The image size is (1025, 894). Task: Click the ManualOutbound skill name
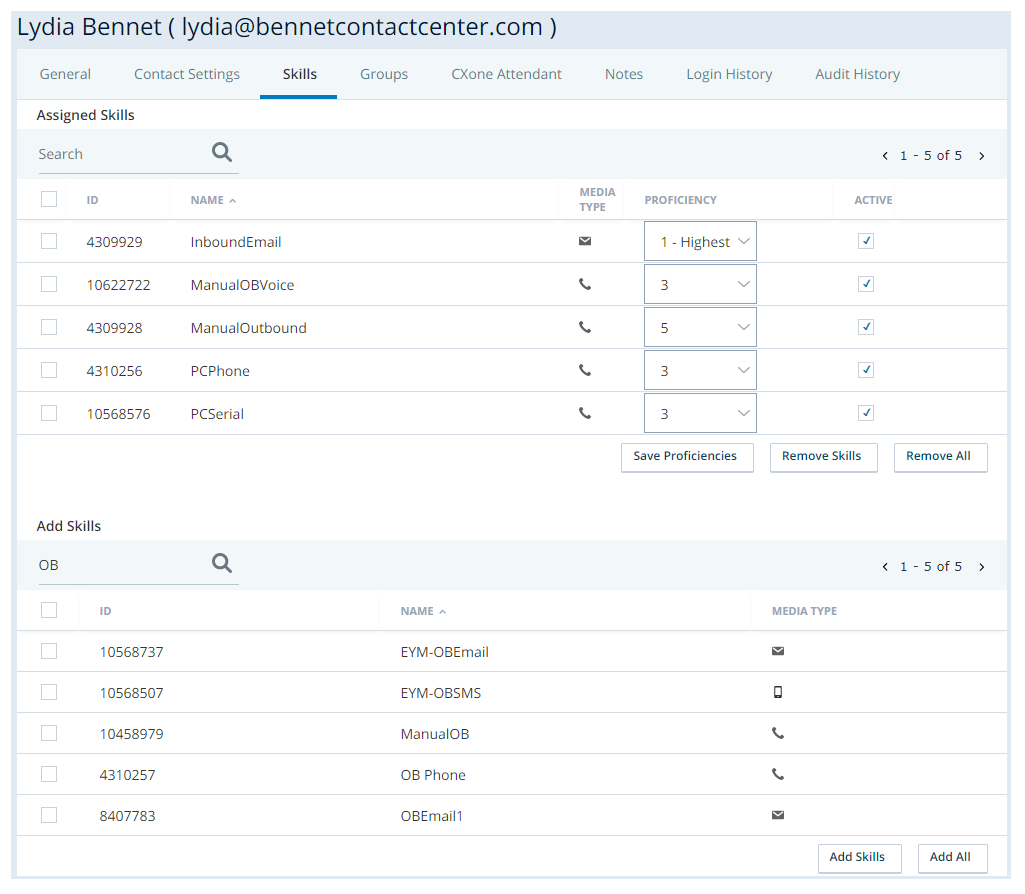(x=248, y=328)
